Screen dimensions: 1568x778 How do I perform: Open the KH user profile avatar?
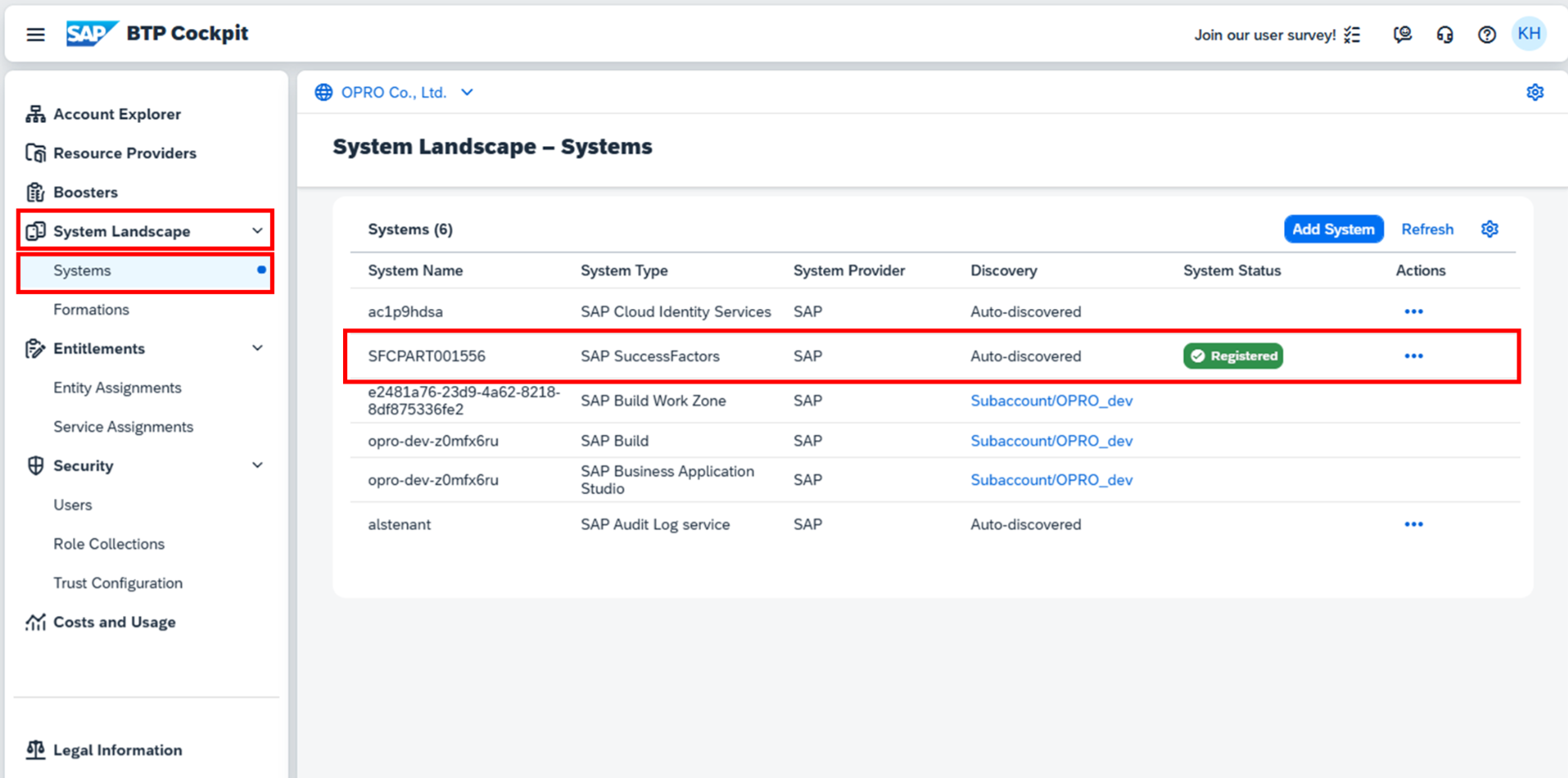[x=1529, y=34]
